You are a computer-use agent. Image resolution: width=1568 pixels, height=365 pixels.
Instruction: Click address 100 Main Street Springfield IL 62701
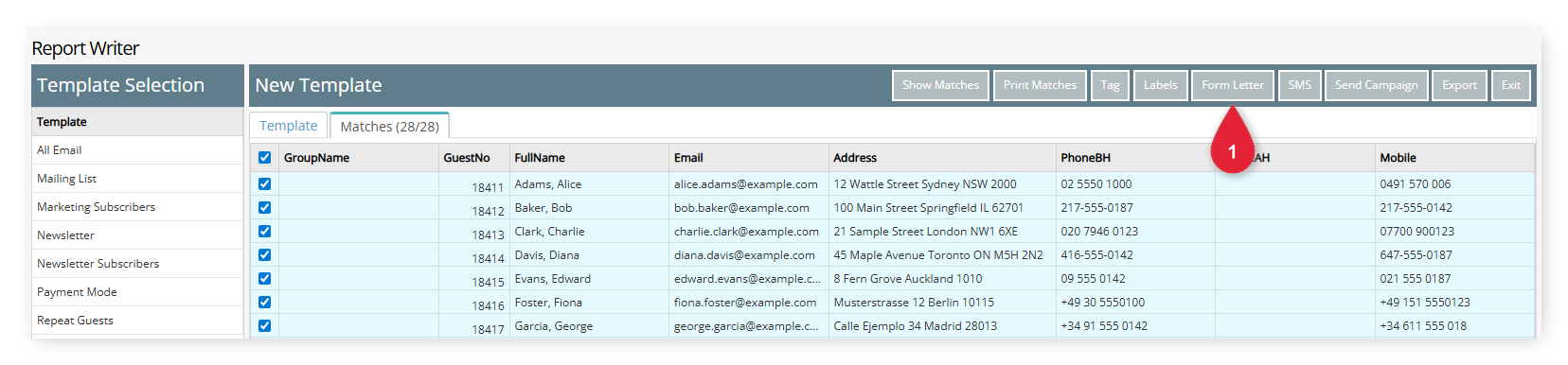pyautogui.click(x=928, y=208)
